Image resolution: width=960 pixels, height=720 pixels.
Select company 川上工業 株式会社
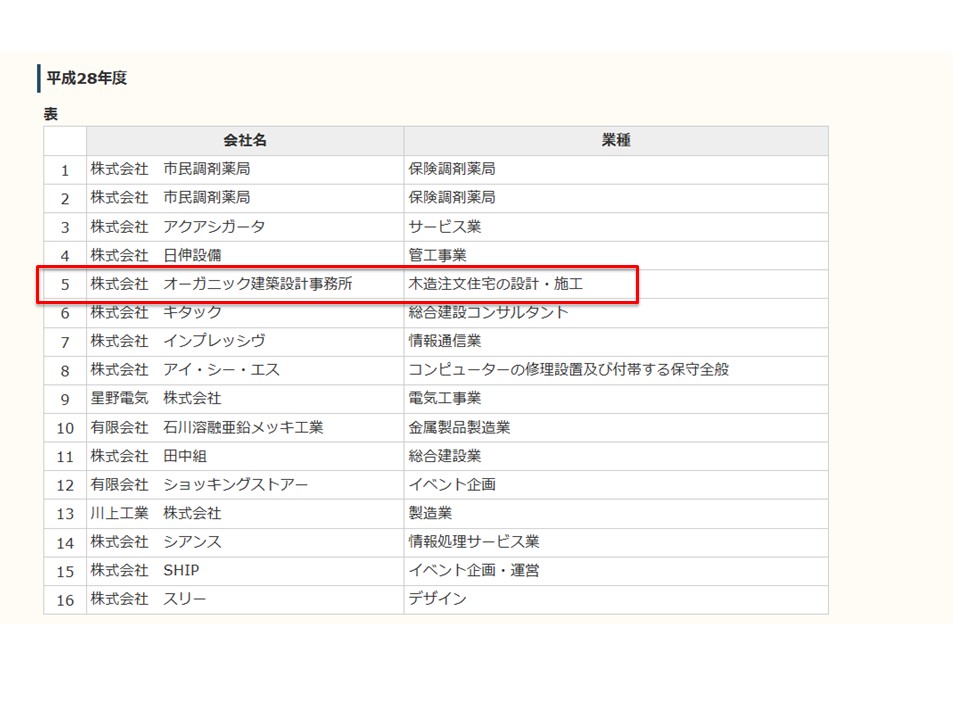(x=156, y=513)
